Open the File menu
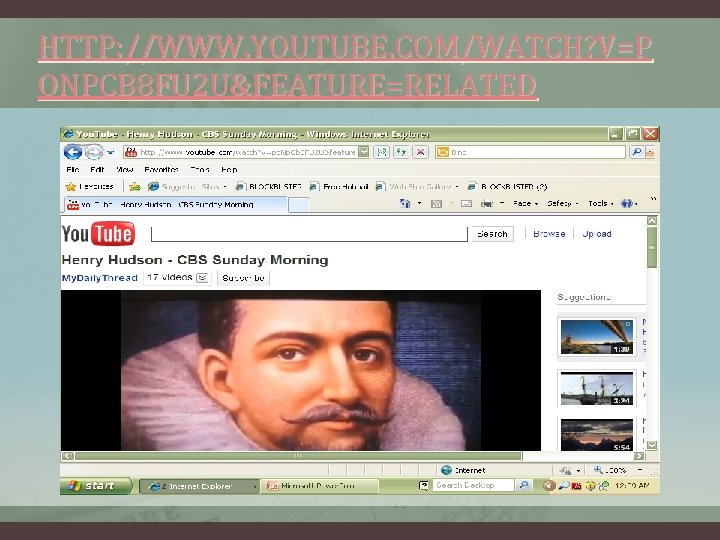 [73, 169]
